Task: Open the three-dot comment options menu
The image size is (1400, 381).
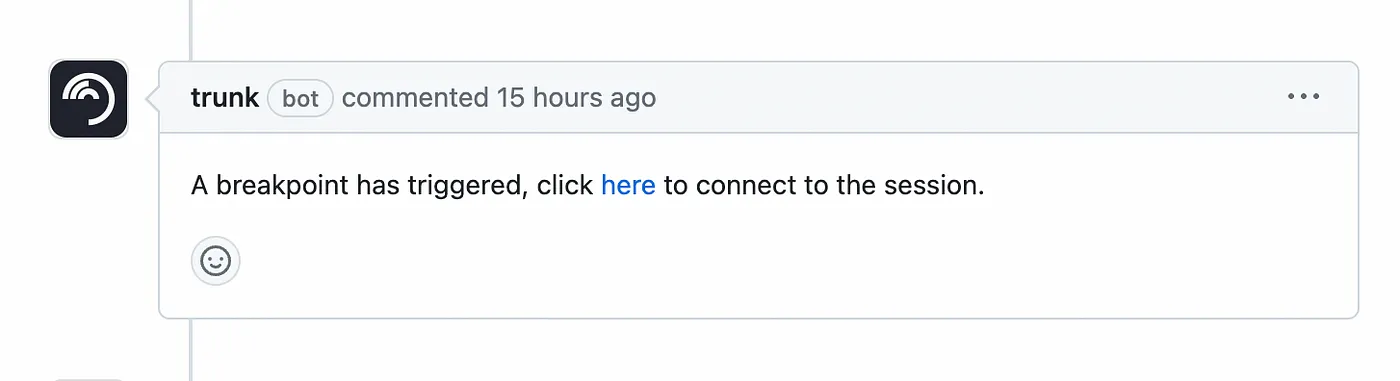Action: click(1304, 97)
